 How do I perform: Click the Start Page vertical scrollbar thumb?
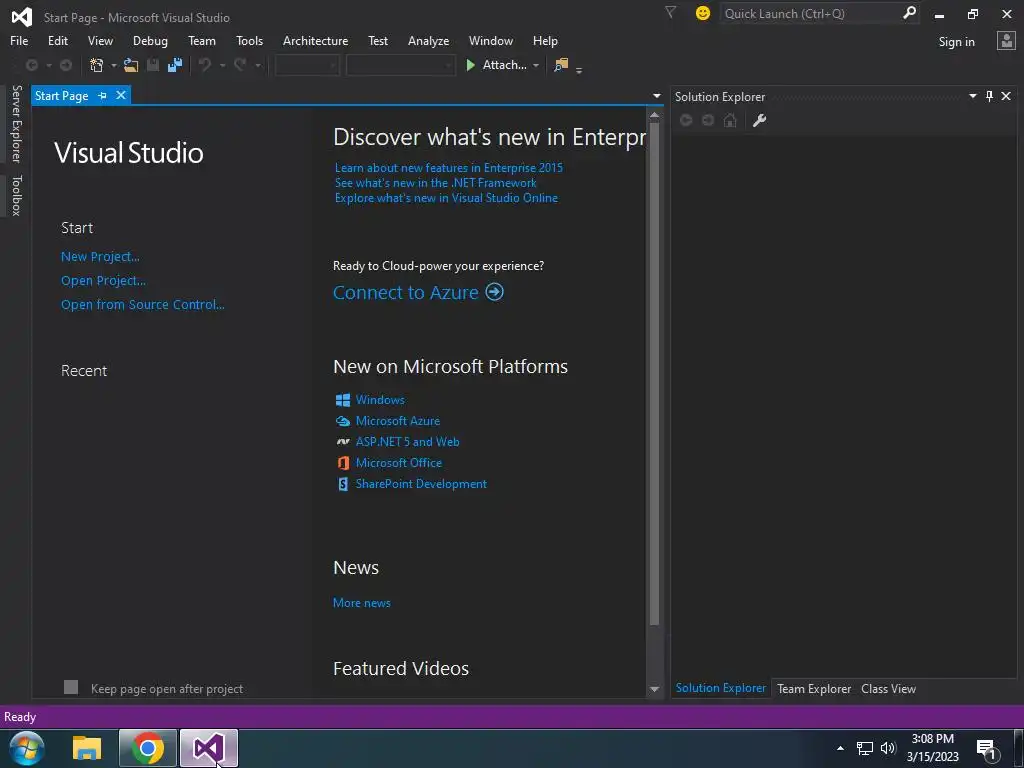[654, 374]
